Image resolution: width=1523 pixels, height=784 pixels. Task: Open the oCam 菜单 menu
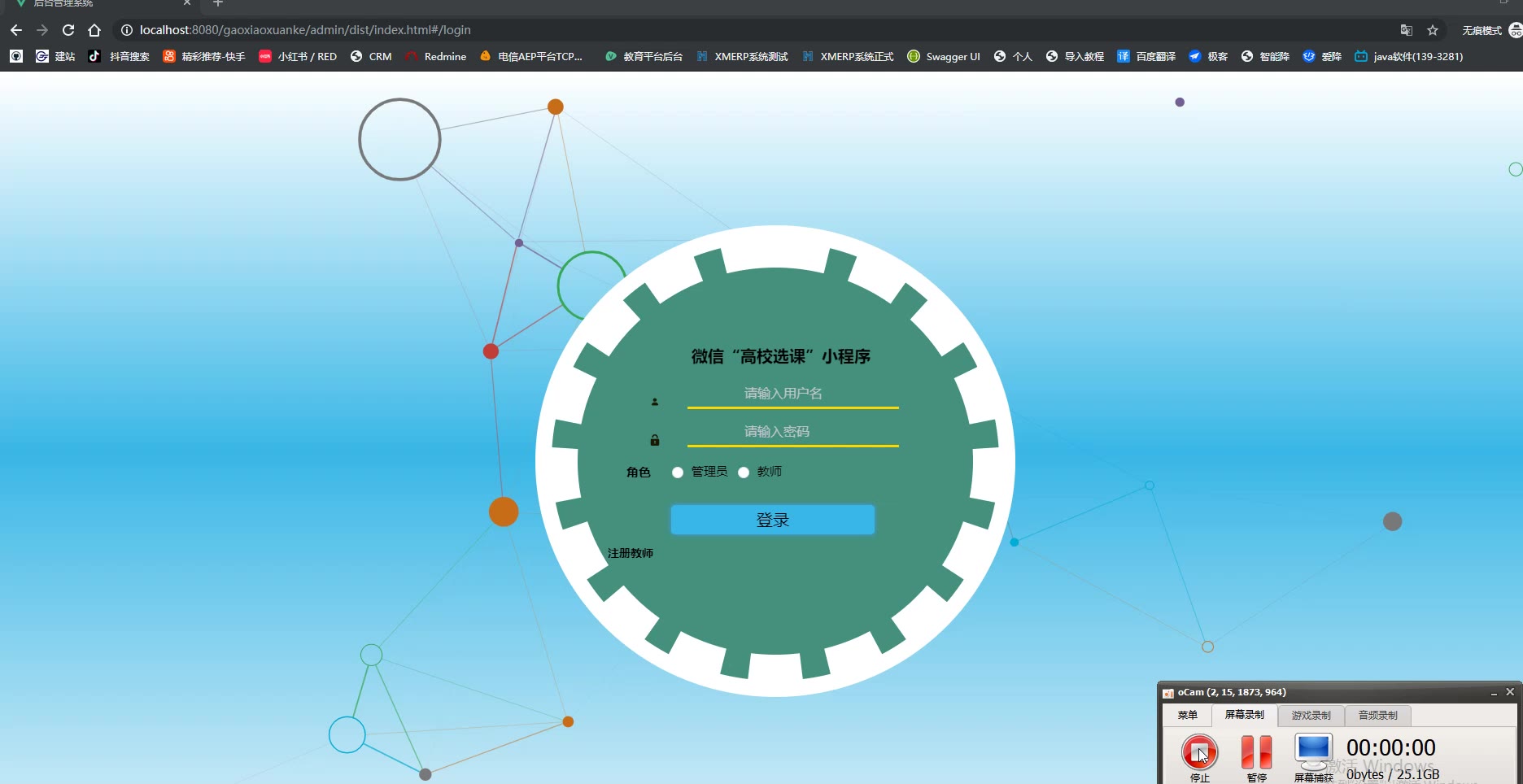[1188, 716]
